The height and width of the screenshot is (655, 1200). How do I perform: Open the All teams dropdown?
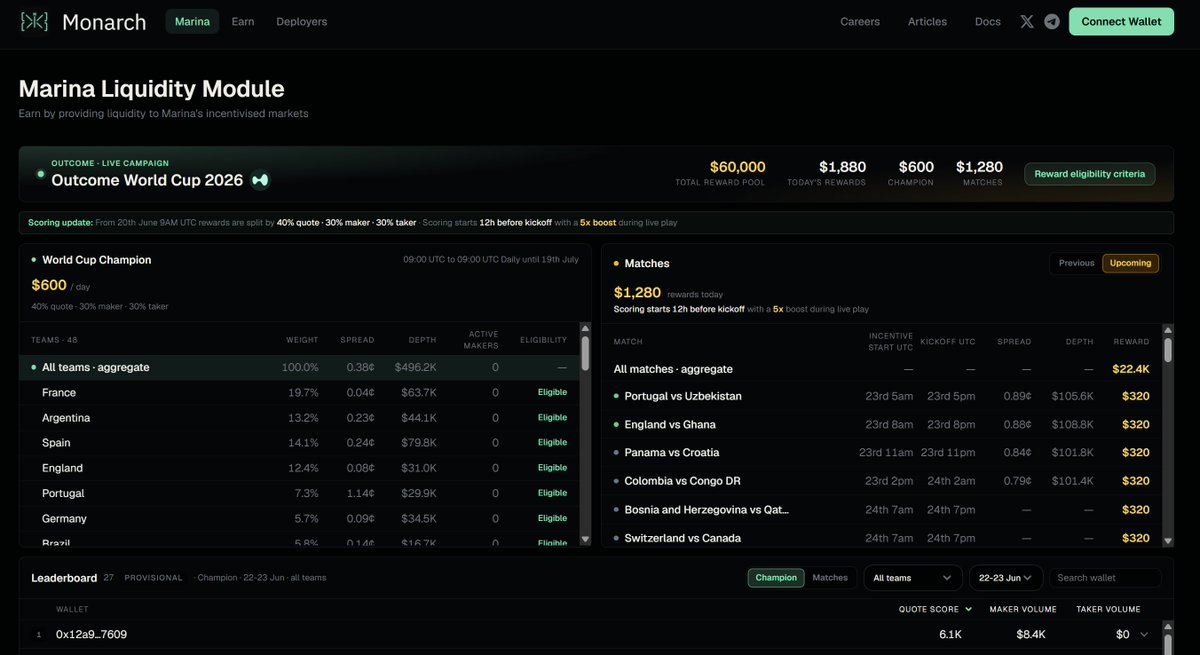(x=913, y=577)
